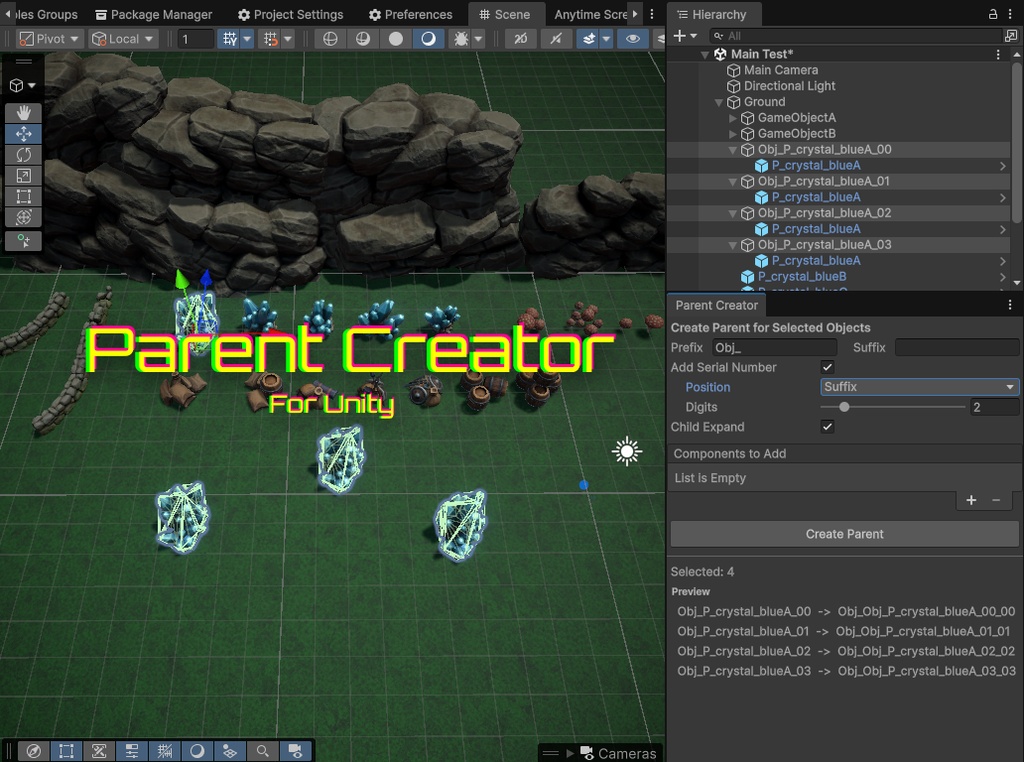The width and height of the screenshot is (1024, 762).
Task: Click the third icon in bottom bar (tools overlay)
Action: click(99, 751)
